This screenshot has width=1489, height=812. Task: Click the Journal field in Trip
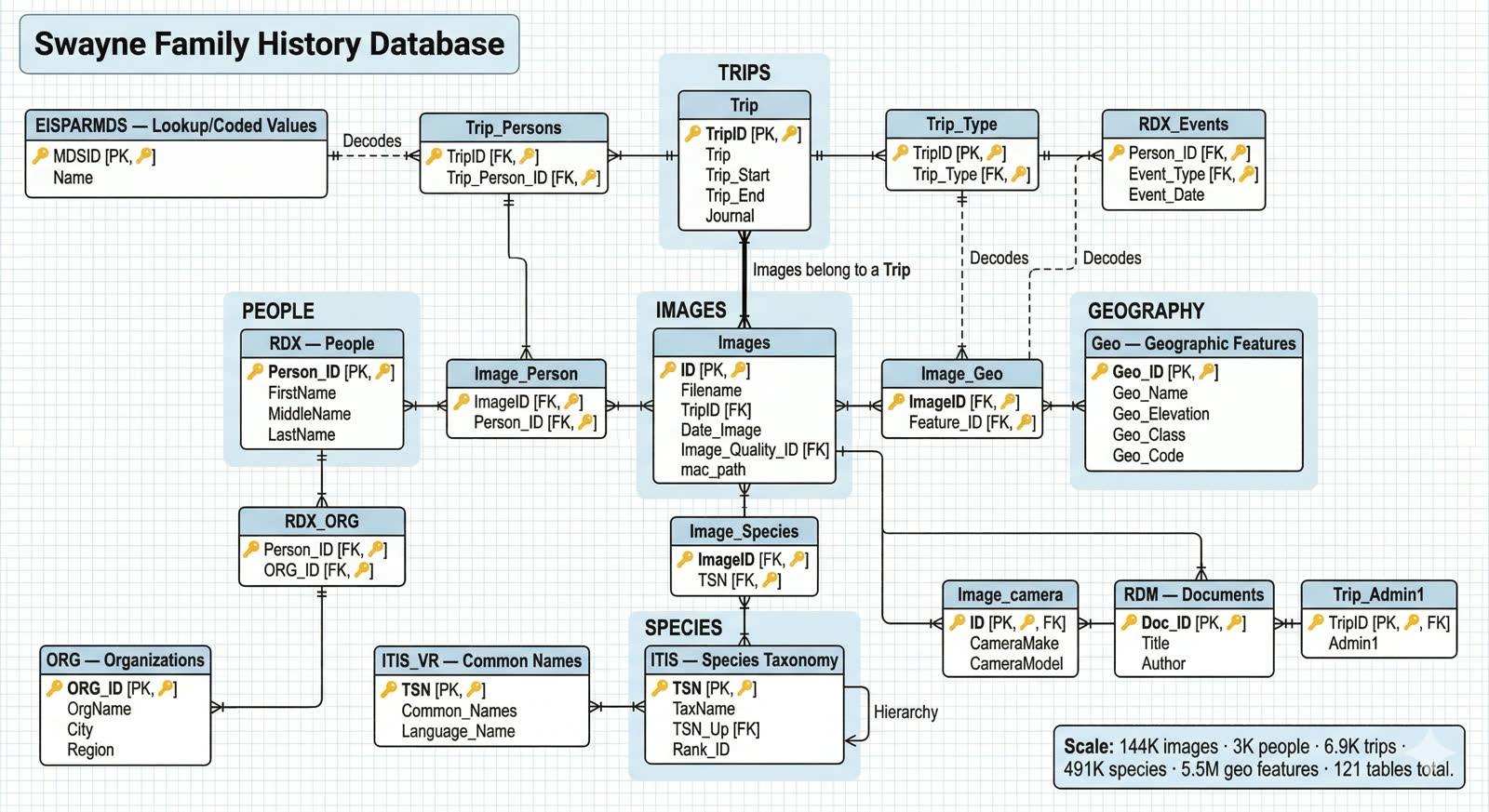point(730,216)
